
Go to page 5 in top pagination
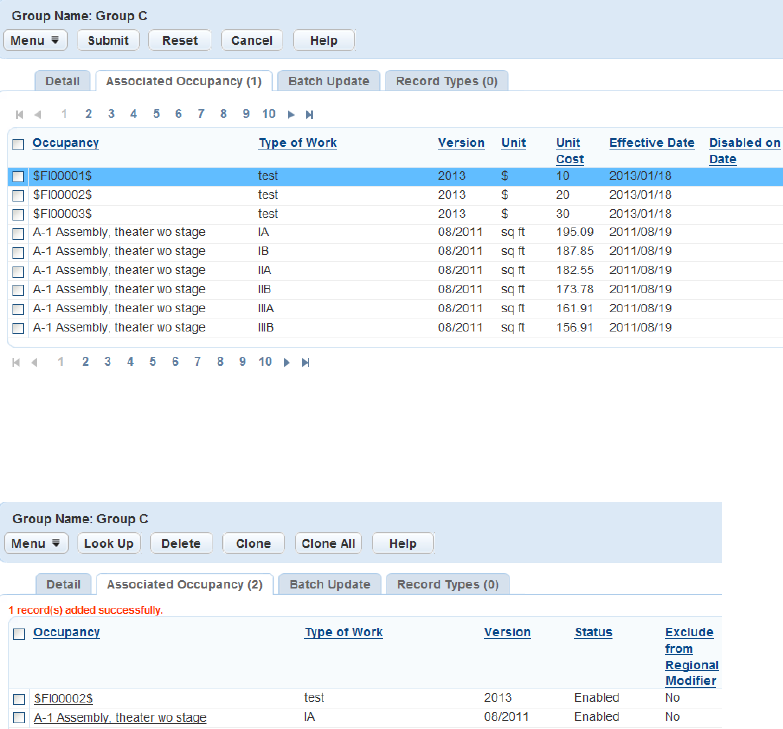(x=156, y=114)
